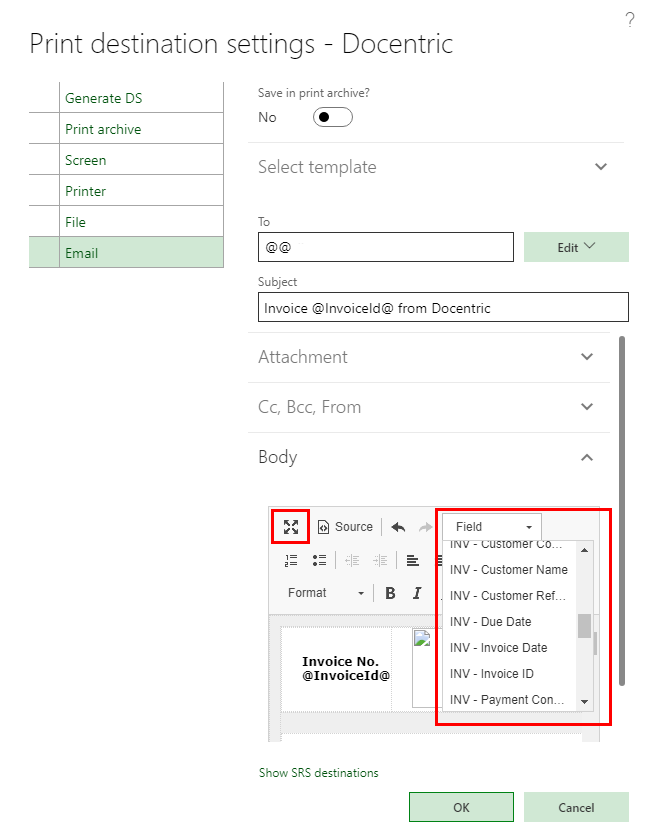Undo last edit in body editor
The height and width of the screenshot is (838, 646).
tap(398, 527)
